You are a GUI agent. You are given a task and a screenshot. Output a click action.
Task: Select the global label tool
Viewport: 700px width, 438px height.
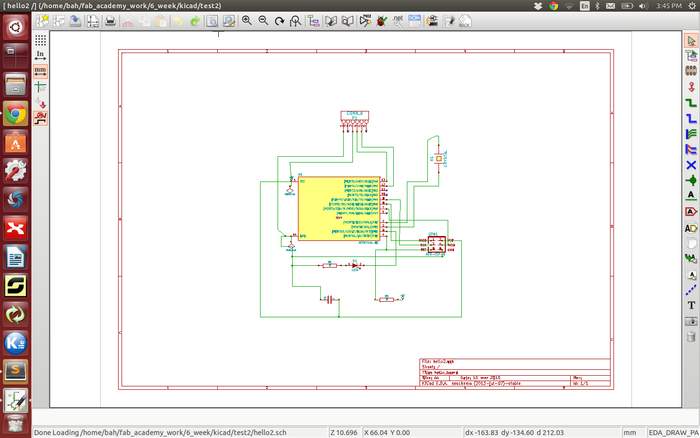691,211
